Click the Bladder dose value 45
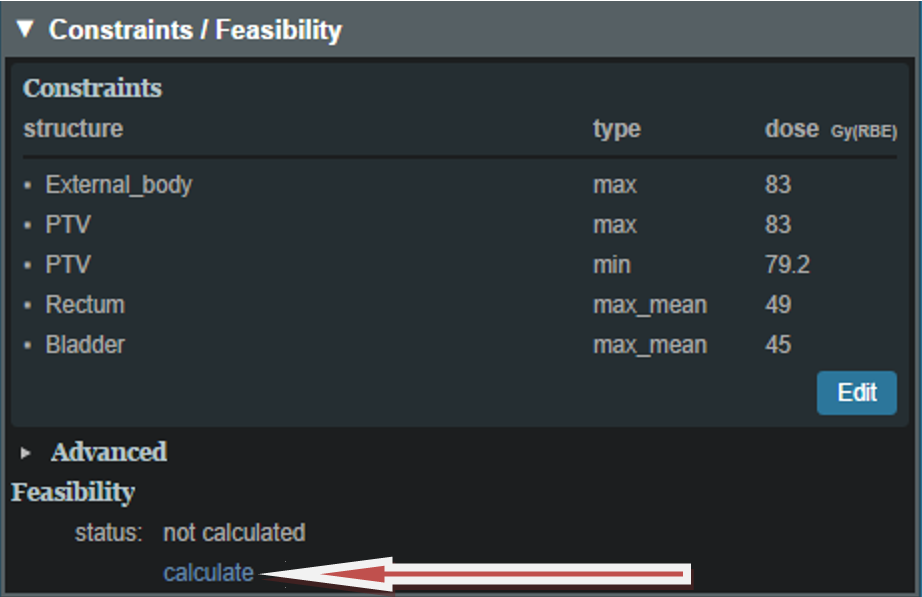This screenshot has height=597, width=922. pos(778,345)
